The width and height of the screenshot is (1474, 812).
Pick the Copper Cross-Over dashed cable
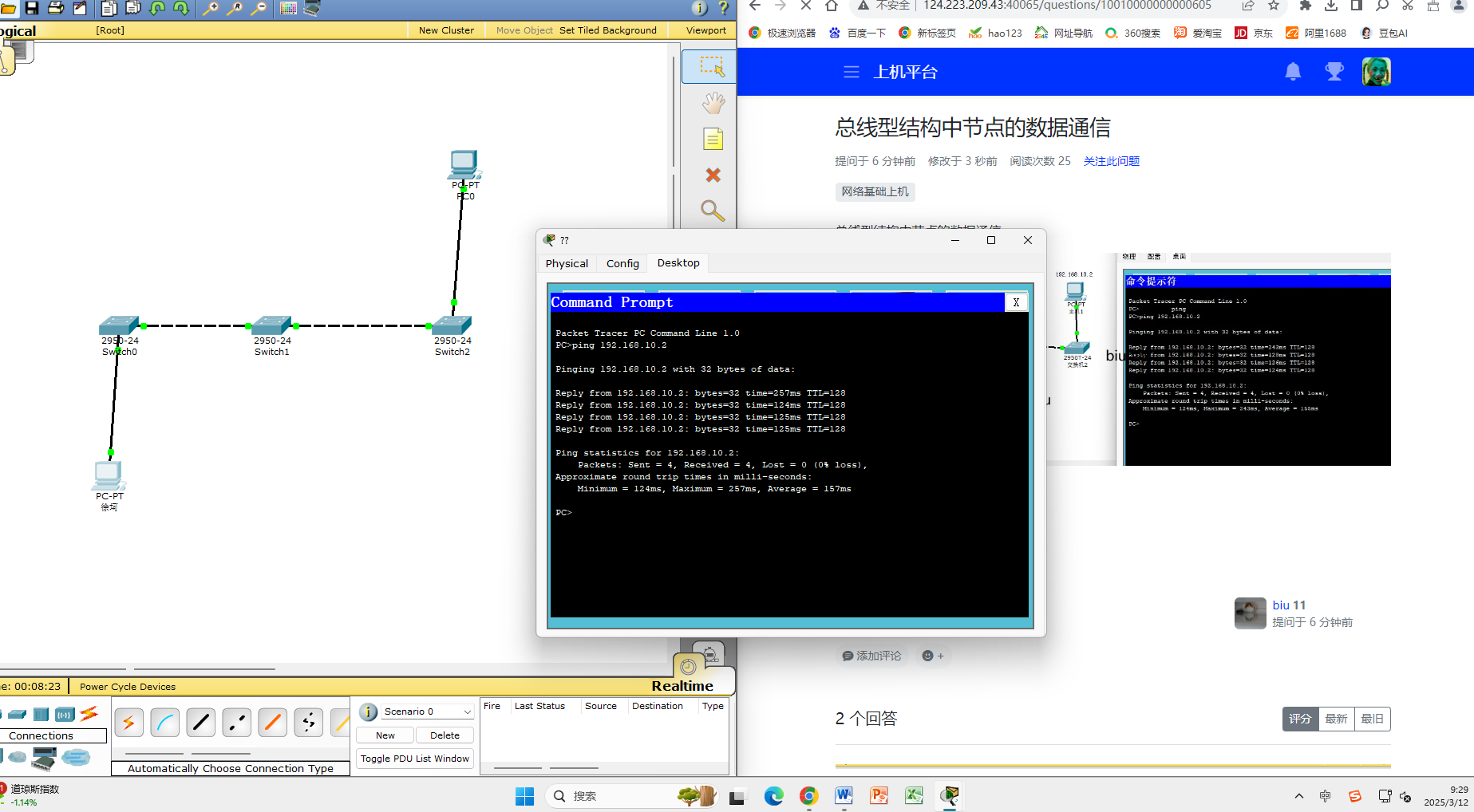coord(236,723)
